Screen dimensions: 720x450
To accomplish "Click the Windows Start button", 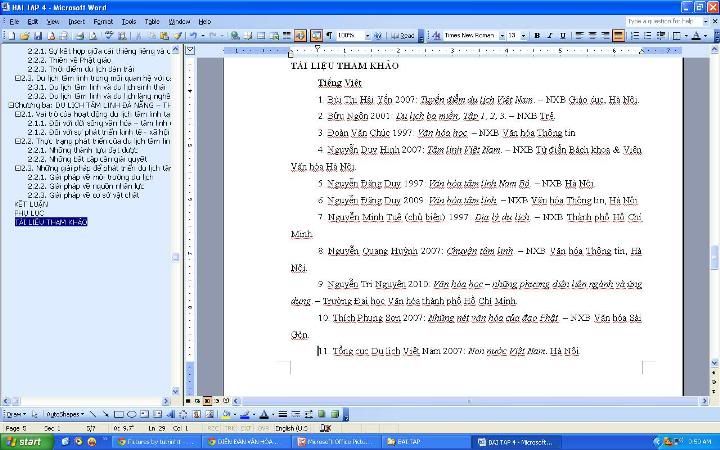I will coord(24,441).
